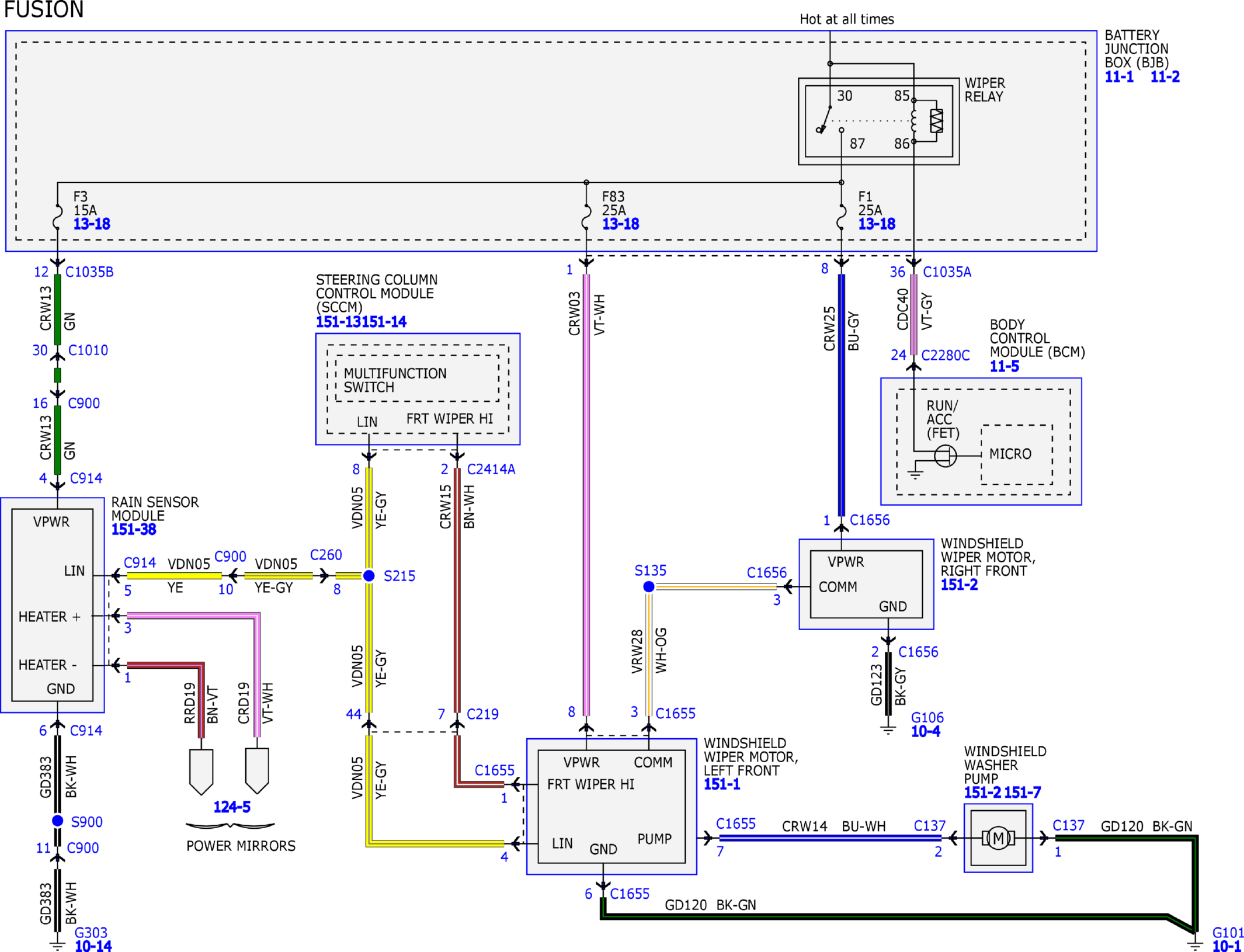Click the RUN/ACC FET transistor symbol
The image size is (1244, 952).
(946, 456)
